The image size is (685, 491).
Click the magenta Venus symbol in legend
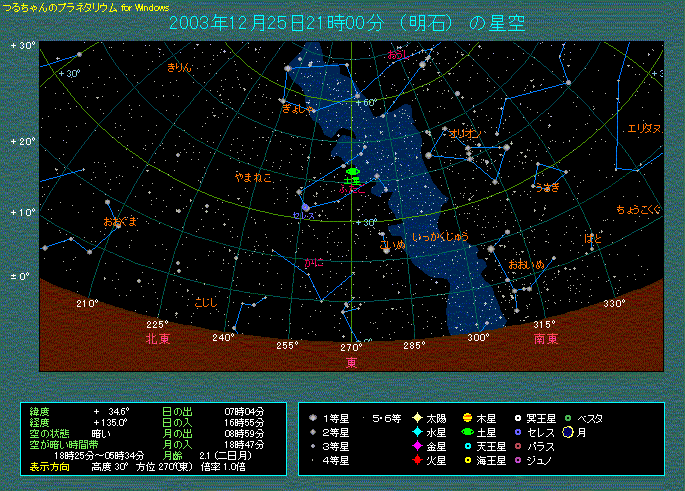click(x=417, y=446)
